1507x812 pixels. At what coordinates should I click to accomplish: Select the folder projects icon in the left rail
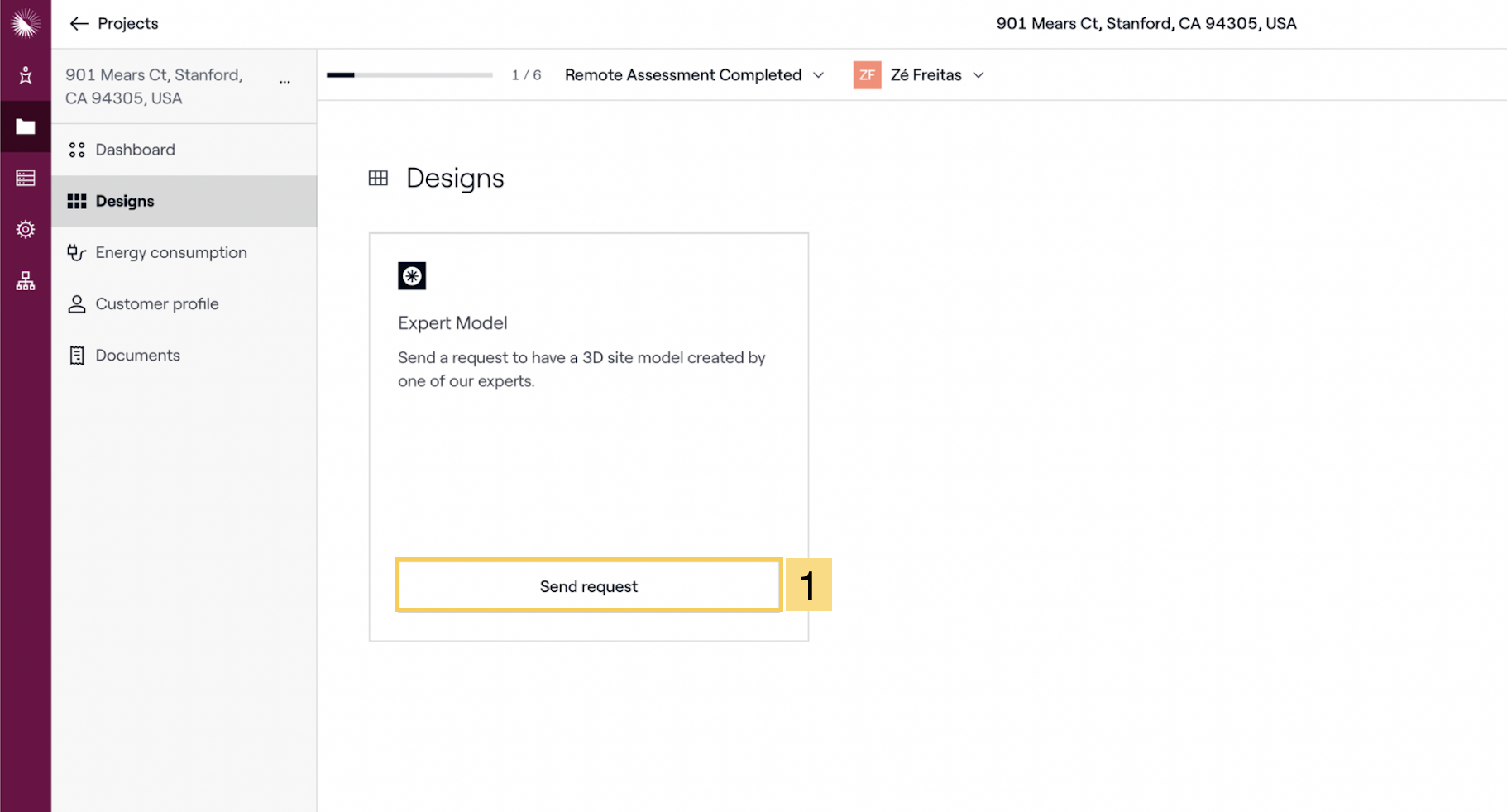[26, 127]
